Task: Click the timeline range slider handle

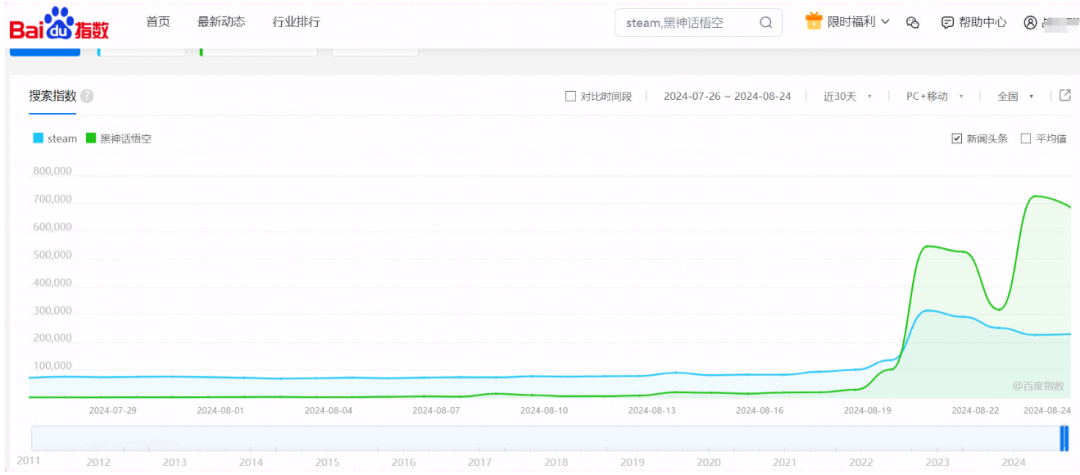Action: [x=1064, y=438]
